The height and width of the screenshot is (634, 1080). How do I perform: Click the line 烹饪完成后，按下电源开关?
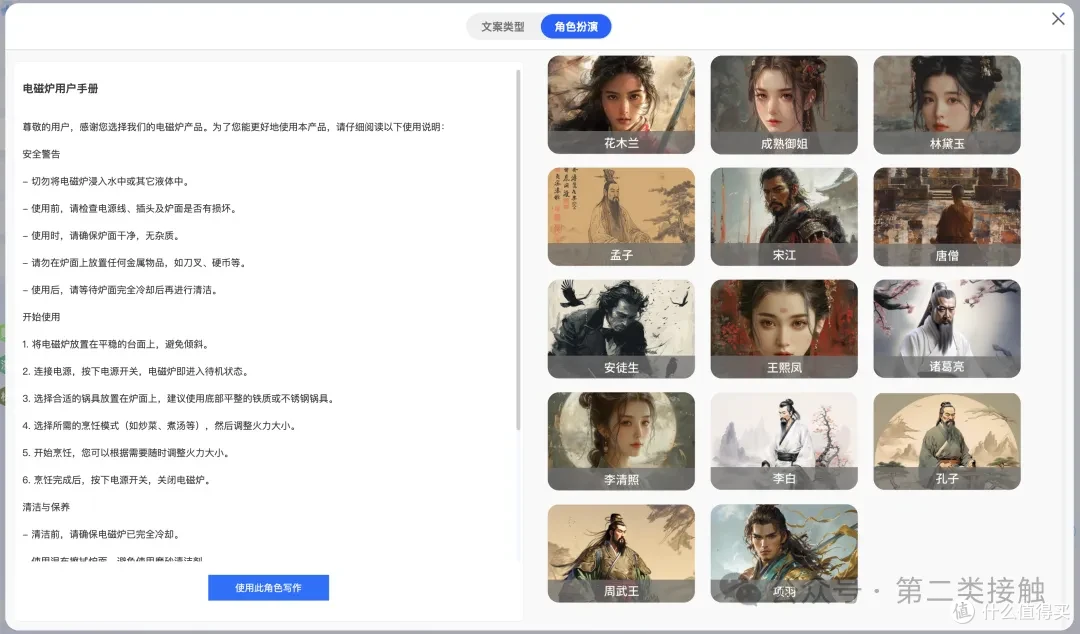116,480
